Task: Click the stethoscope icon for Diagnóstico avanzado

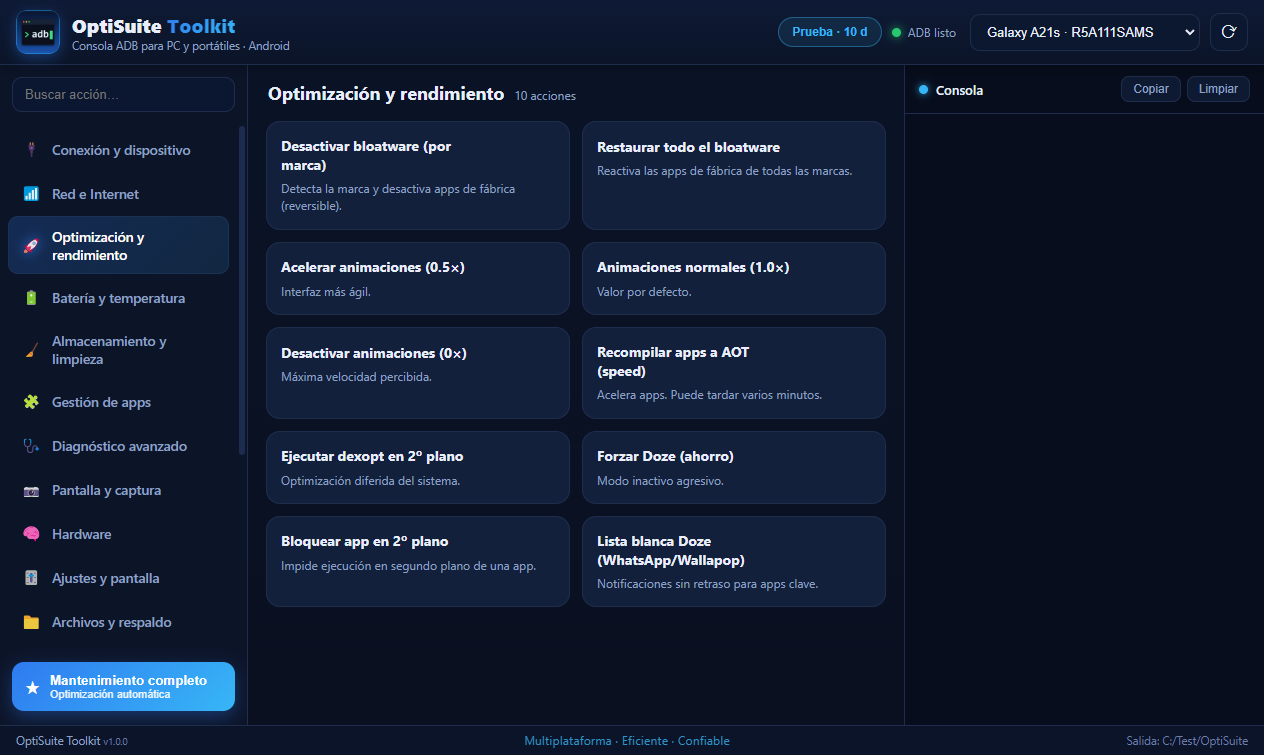Action: (x=31, y=446)
